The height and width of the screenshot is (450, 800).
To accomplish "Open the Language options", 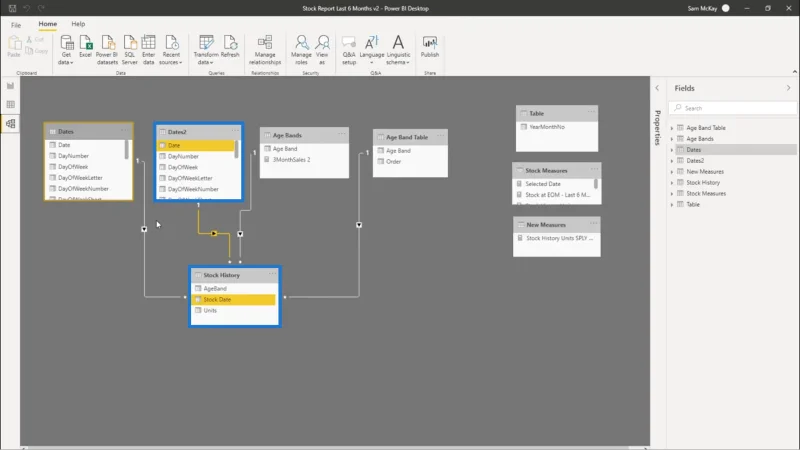I will tap(371, 49).
